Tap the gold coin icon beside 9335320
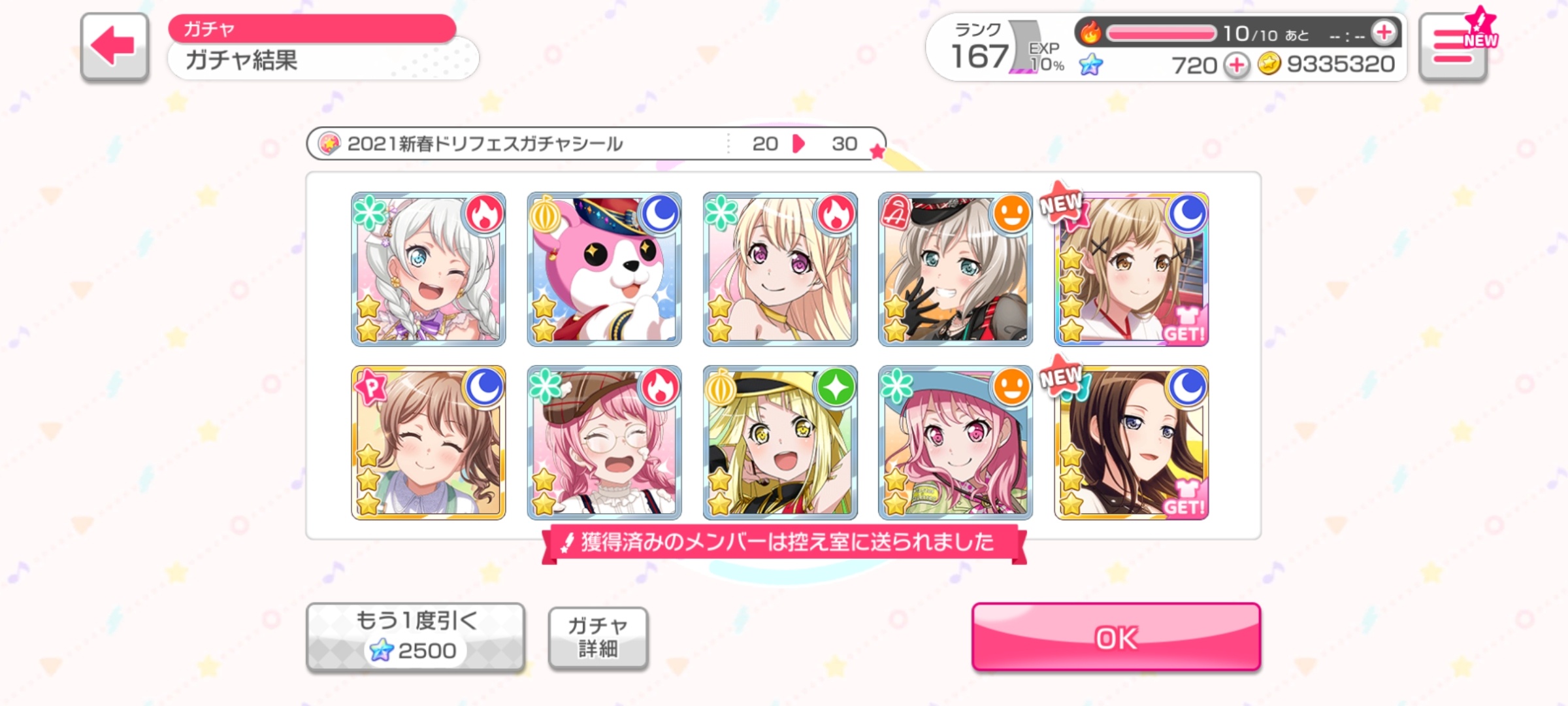Image resolution: width=1568 pixels, height=706 pixels. click(x=1269, y=64)
